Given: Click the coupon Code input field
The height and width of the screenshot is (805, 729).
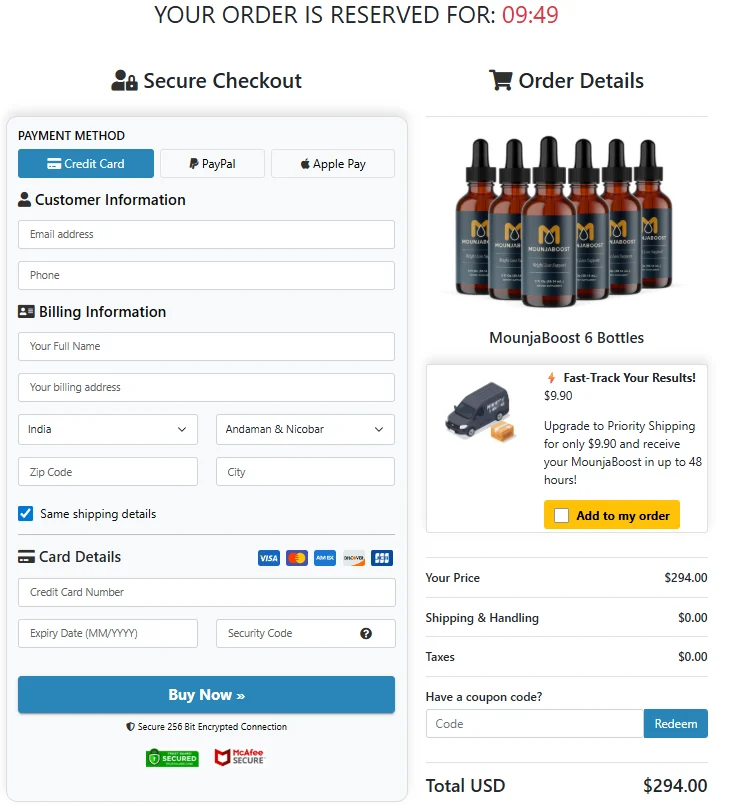Looking at the screenshot, I should [534, 723].
